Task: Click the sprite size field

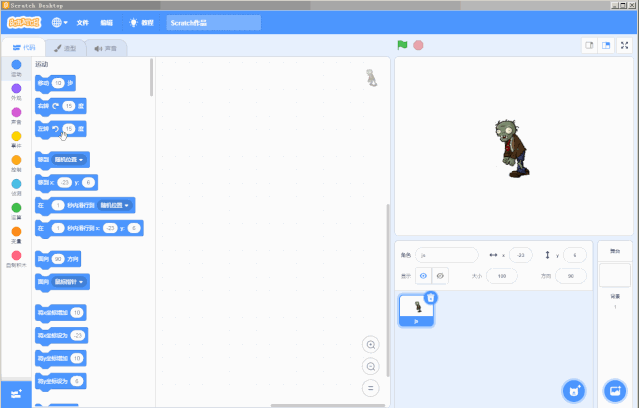Action: [502, 276]
